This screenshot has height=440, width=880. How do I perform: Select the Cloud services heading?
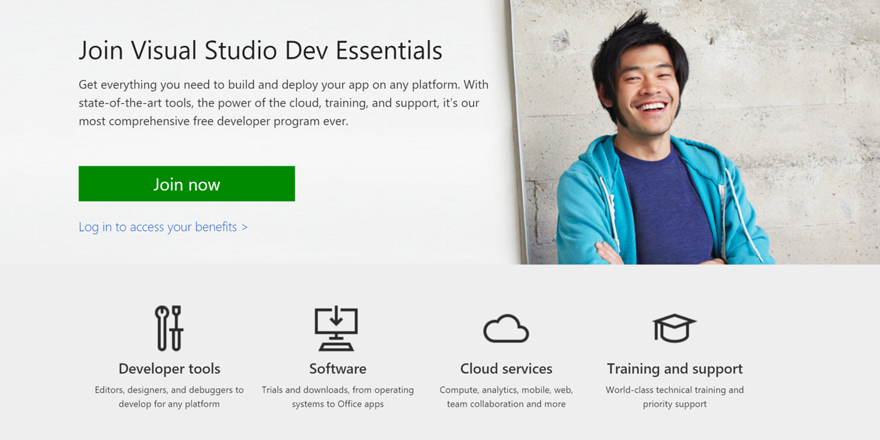pyautogui.click(x=506, y=369)
